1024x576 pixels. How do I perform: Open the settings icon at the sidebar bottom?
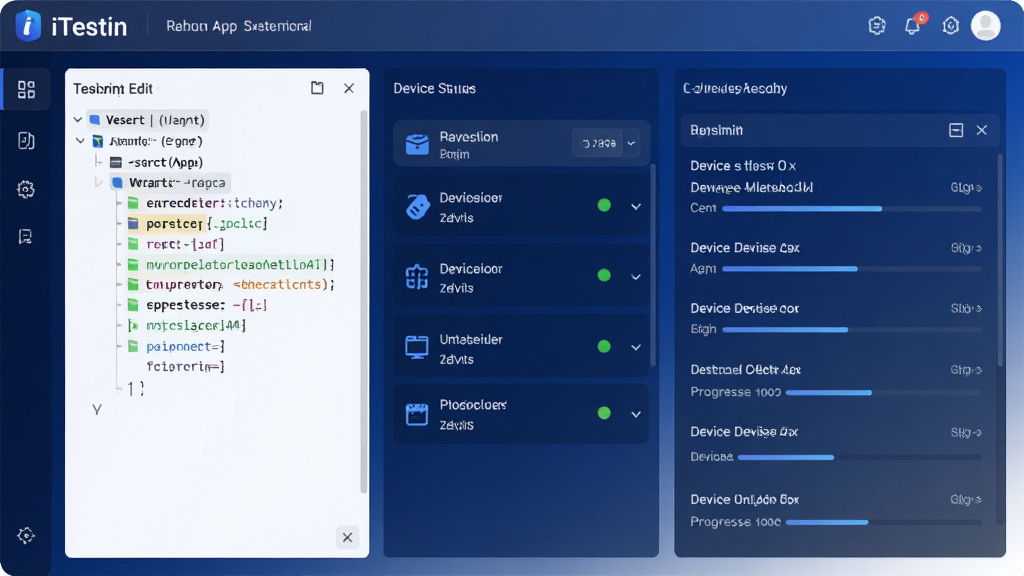tap(26, 536)
